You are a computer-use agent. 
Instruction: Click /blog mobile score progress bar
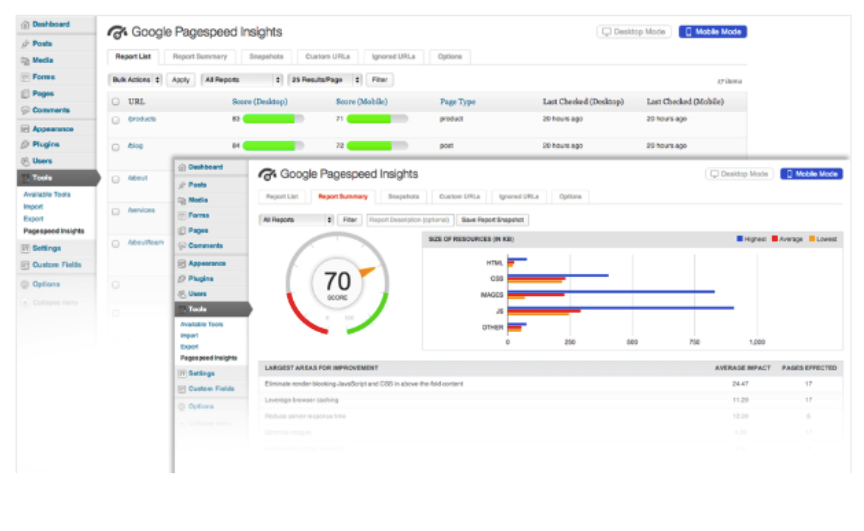[377, 146]
